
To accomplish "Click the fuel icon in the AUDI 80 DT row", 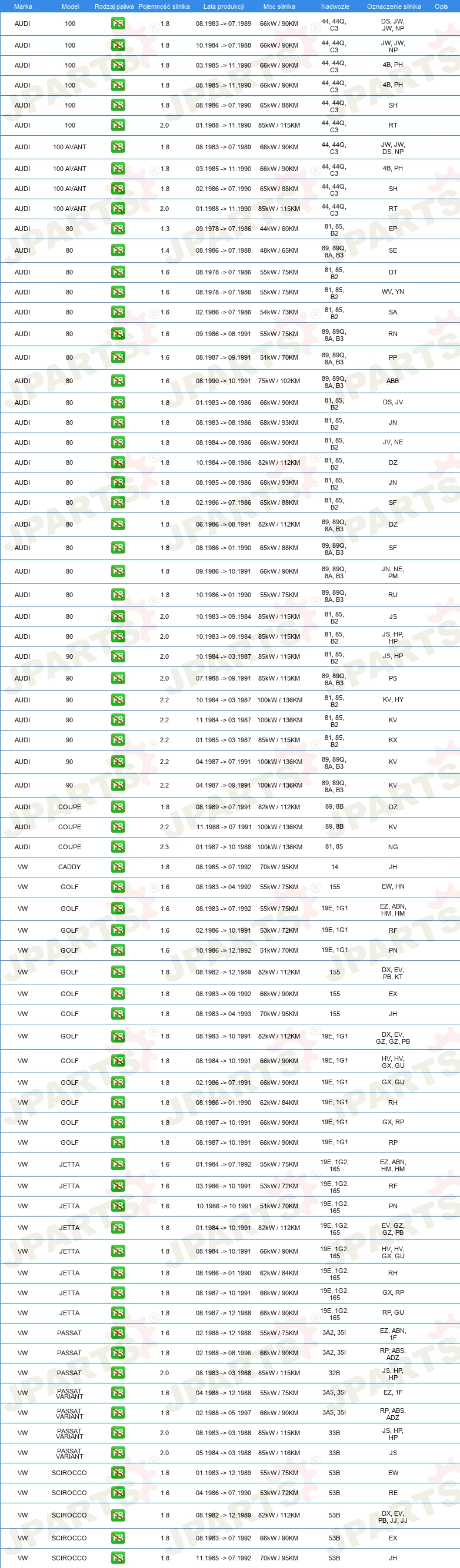I will 118,272.
